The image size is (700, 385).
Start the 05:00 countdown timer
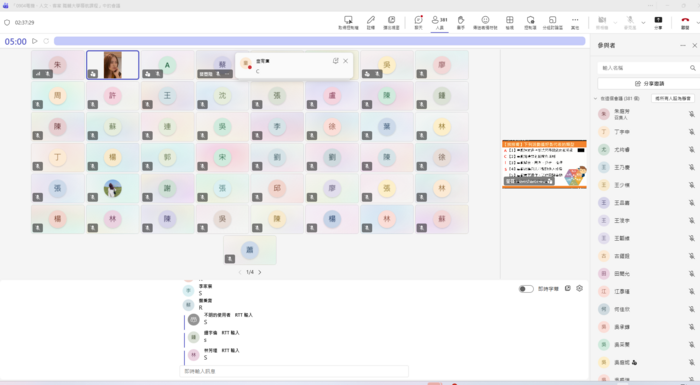[35, 41]
